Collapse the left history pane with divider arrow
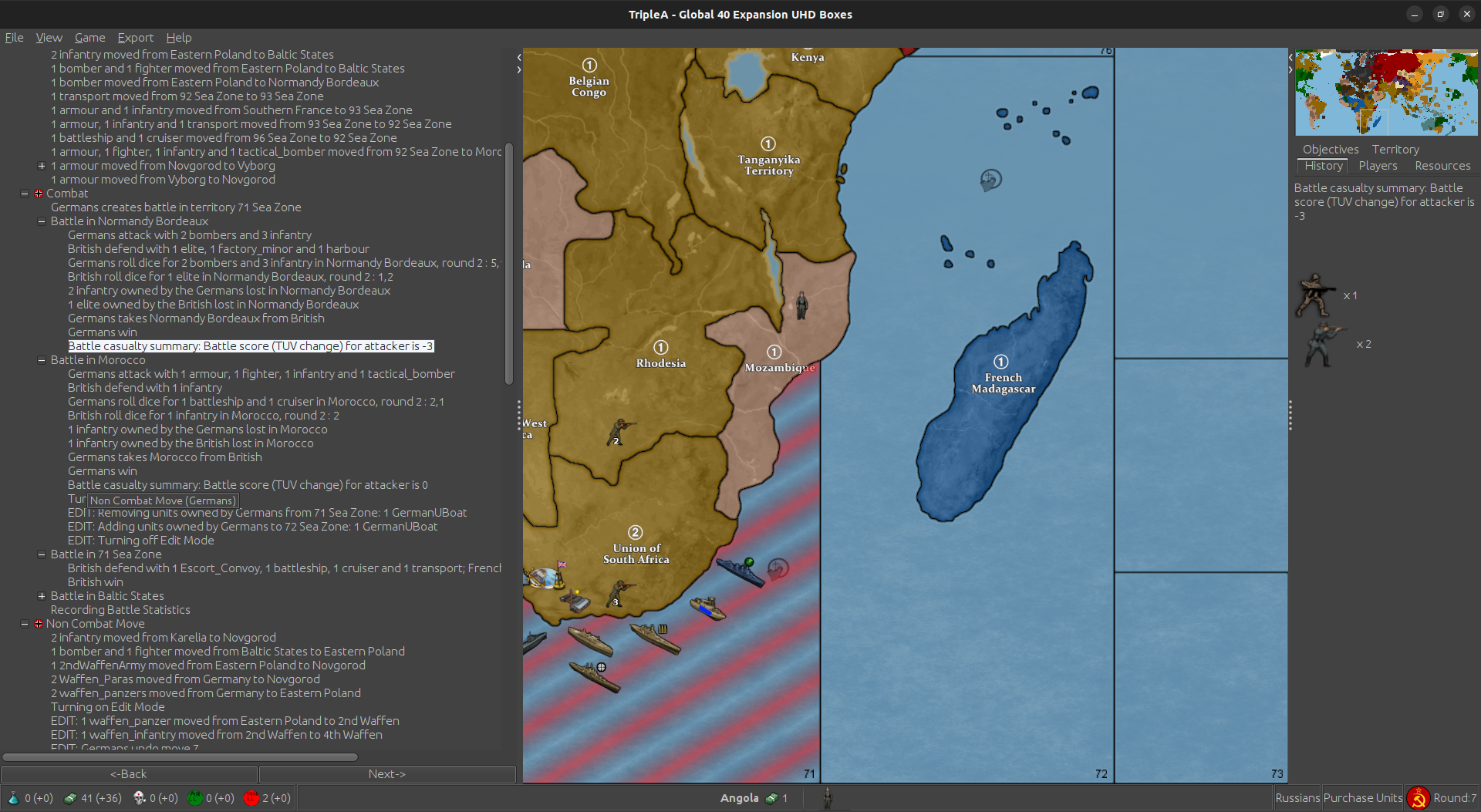1481x812 pixels. click(519, 57)
